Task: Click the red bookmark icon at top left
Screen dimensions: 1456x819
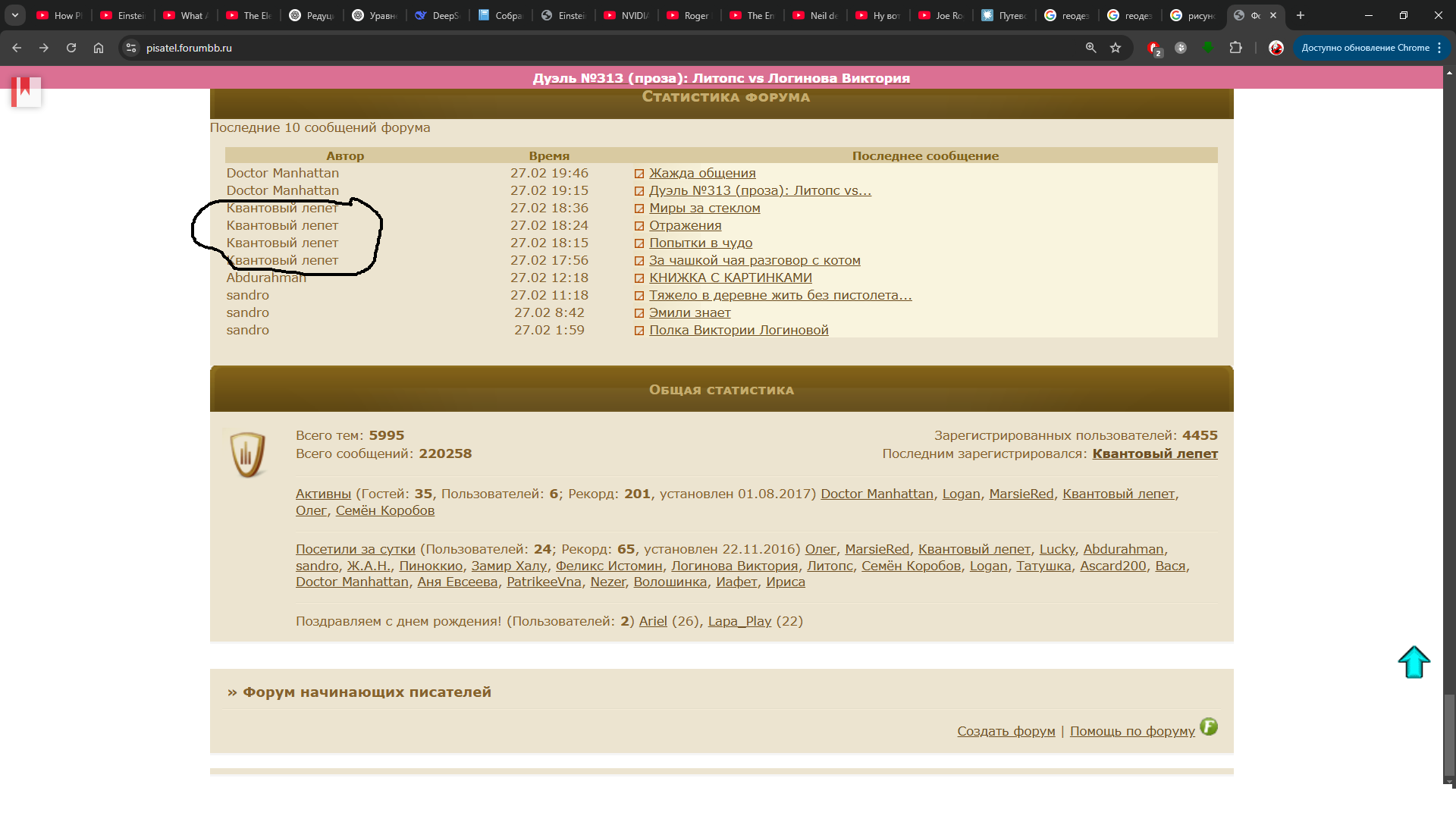Action: click(x=25, y=91)
